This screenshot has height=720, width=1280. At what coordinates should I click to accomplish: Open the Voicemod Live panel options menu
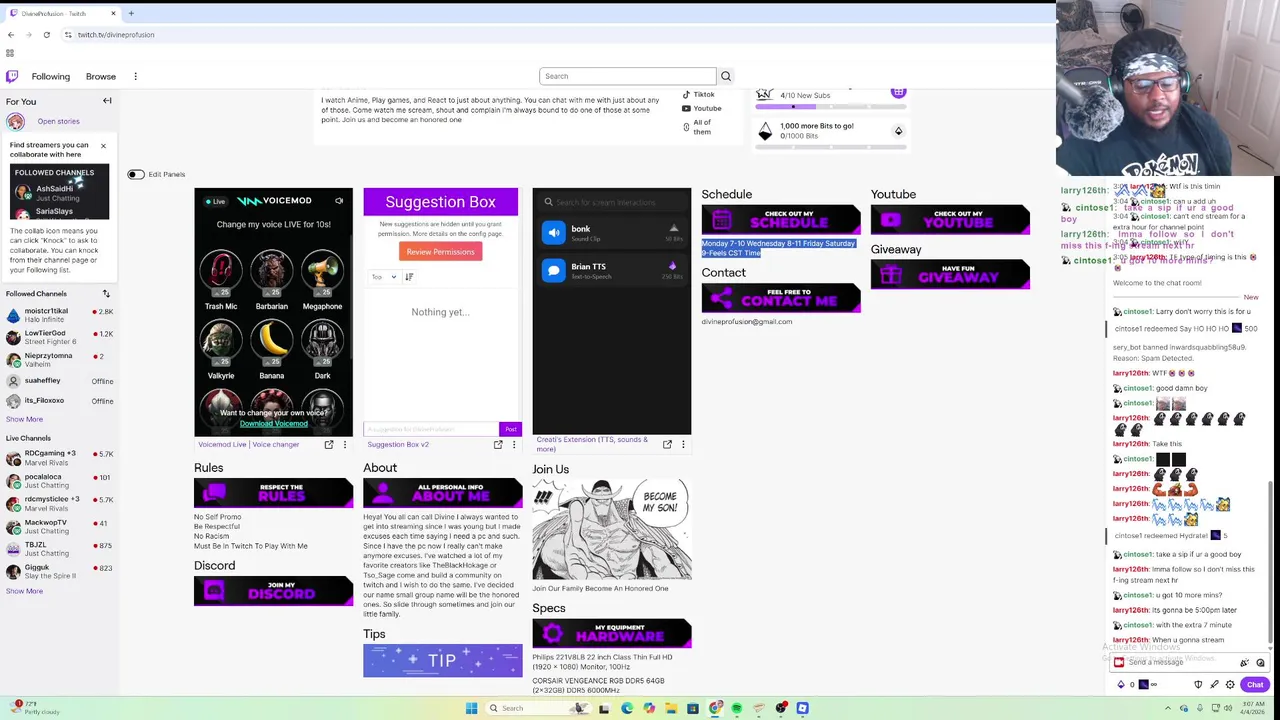345,445
